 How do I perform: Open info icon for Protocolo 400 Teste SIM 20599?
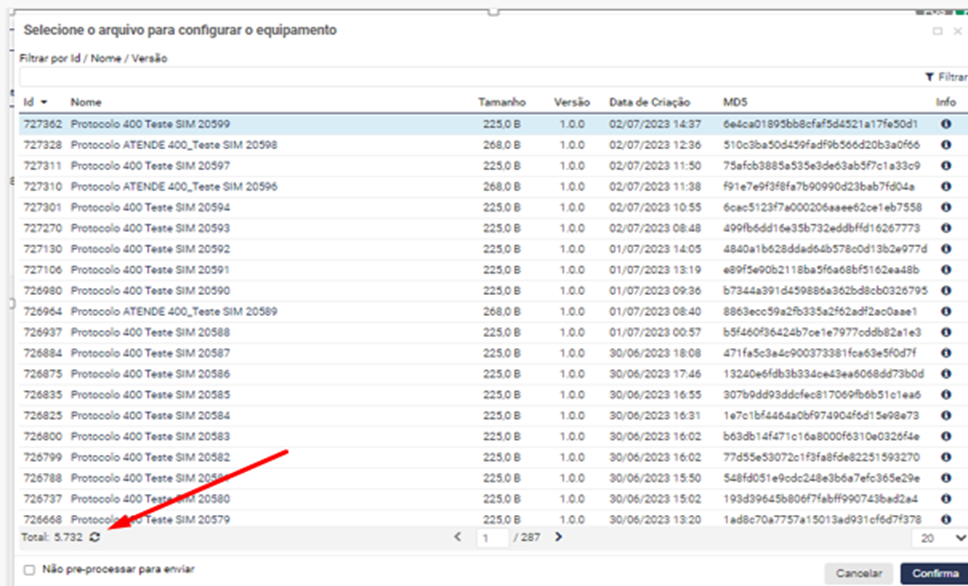(945, 124)
